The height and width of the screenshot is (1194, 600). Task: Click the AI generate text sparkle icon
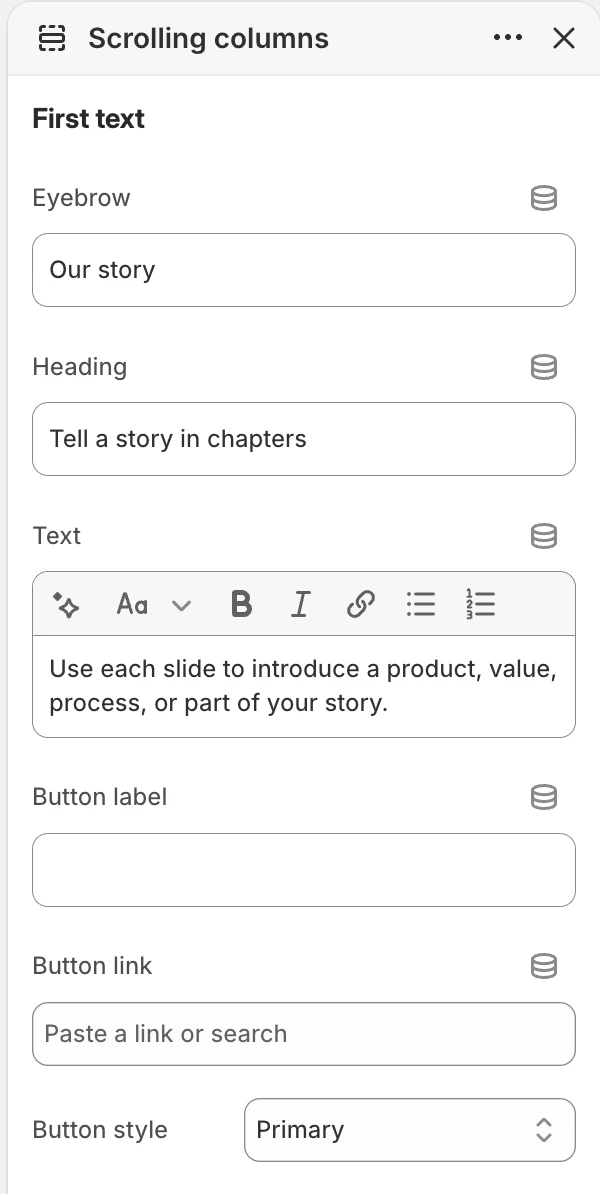pos(66,605)
